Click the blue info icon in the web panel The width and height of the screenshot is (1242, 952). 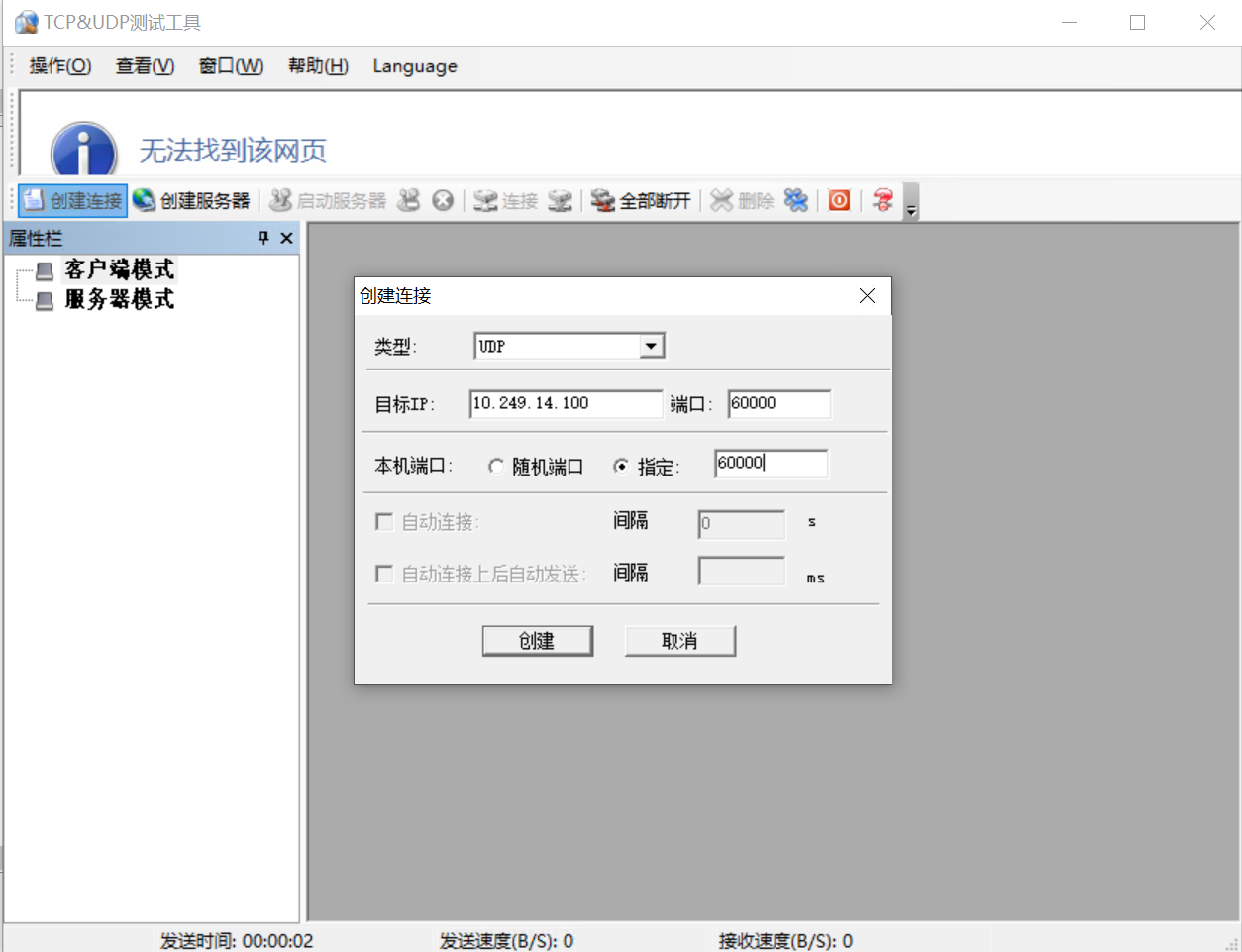(84, 149)
